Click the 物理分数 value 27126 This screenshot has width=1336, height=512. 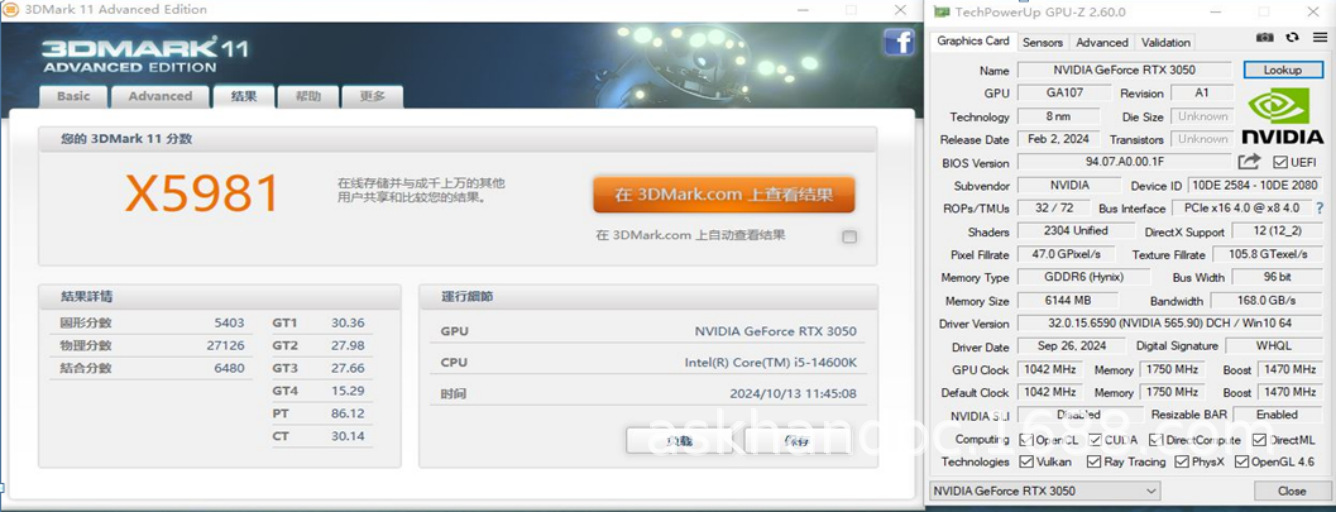click(x=225, y=346)
